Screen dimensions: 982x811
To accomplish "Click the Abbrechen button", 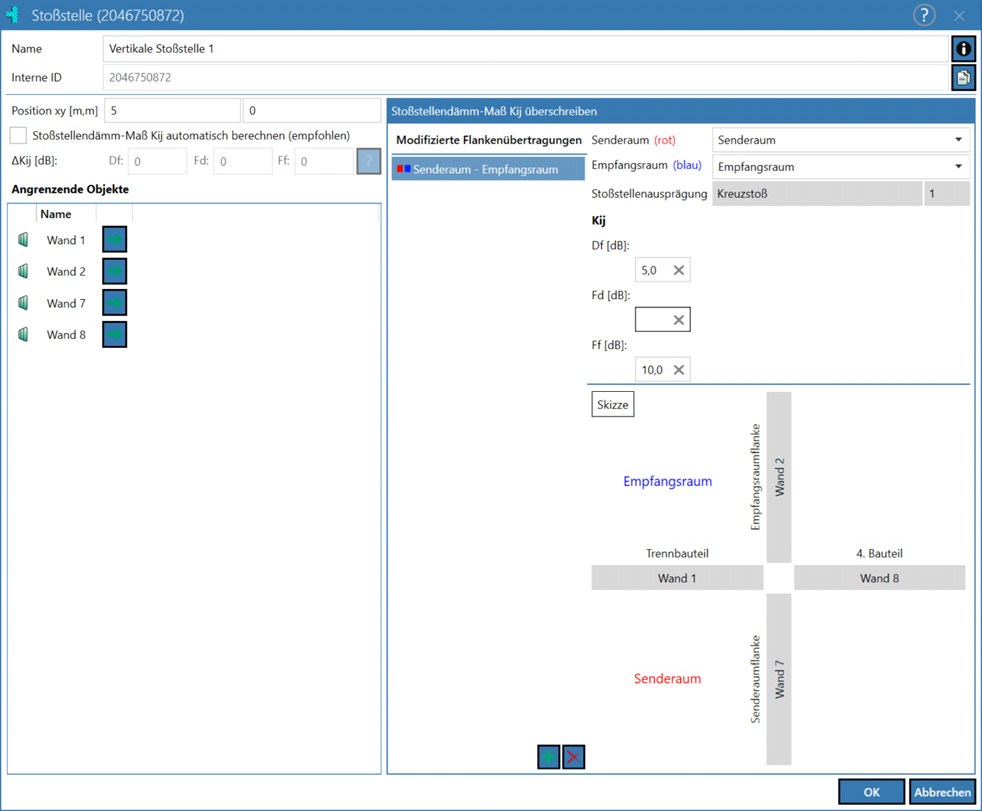I will (x=942, y=792).
